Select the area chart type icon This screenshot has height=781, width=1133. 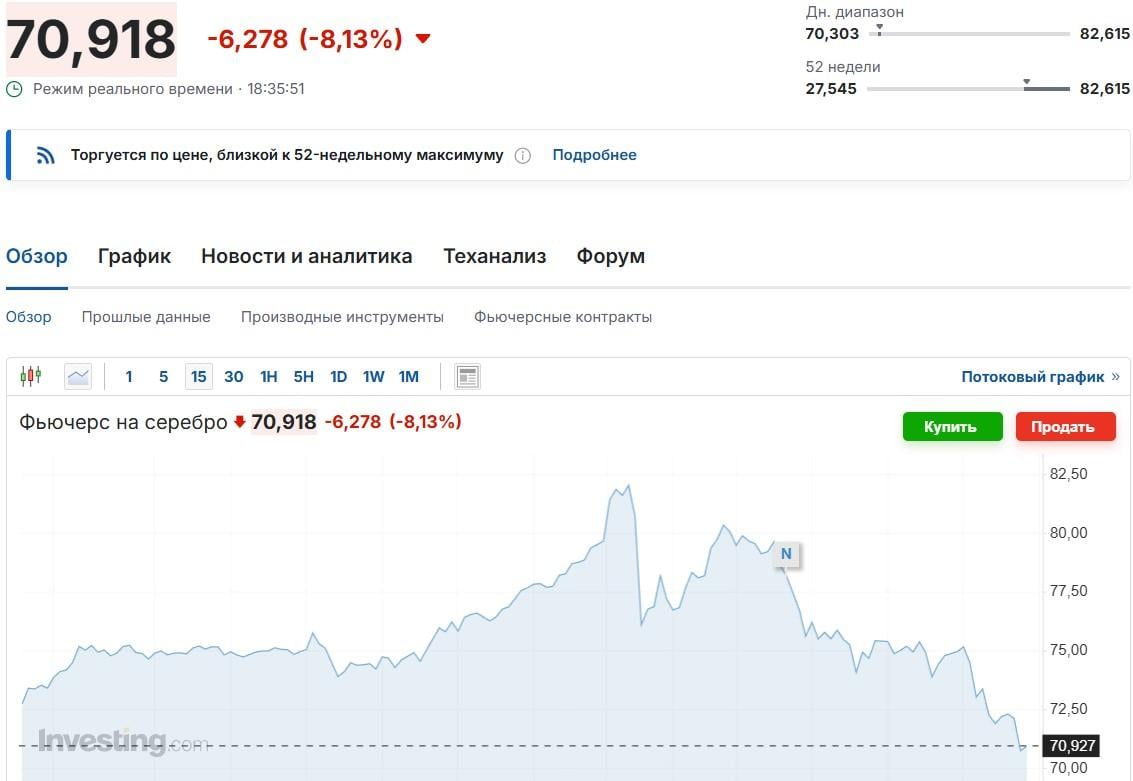(x=78, y=376)
